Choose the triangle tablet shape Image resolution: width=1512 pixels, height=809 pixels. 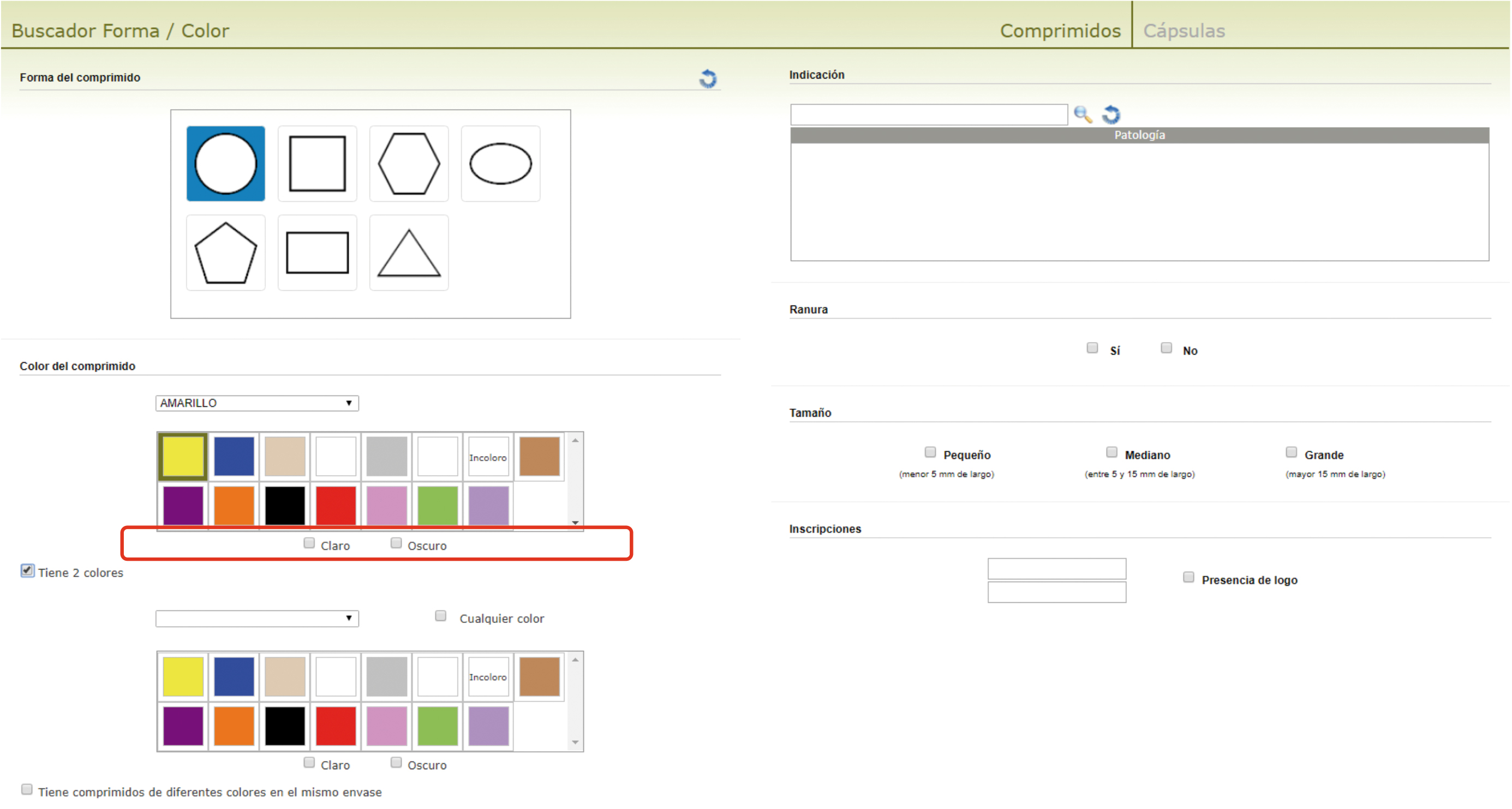pos(409,253)
